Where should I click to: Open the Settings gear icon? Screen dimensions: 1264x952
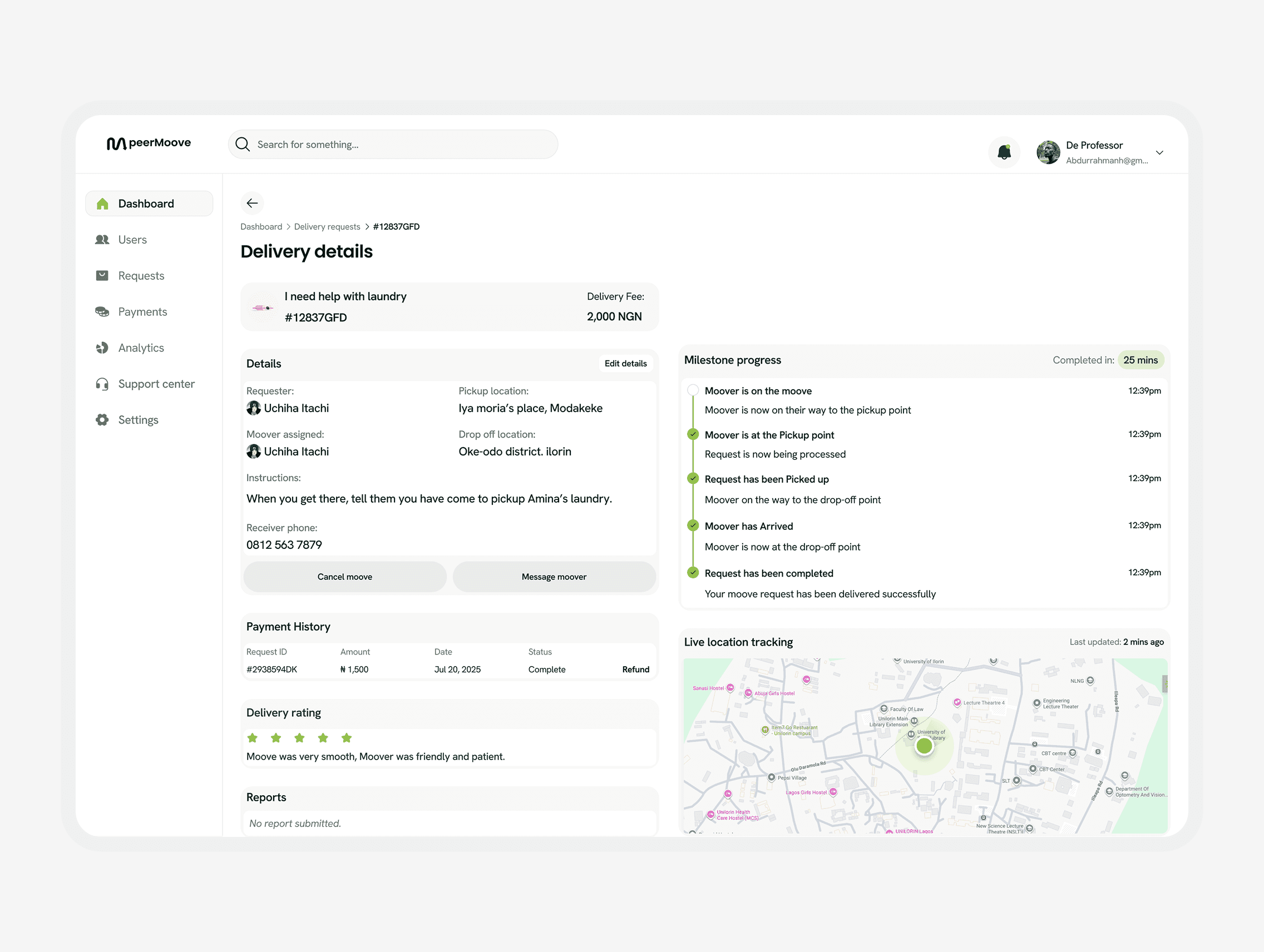[x=103, y=420]
